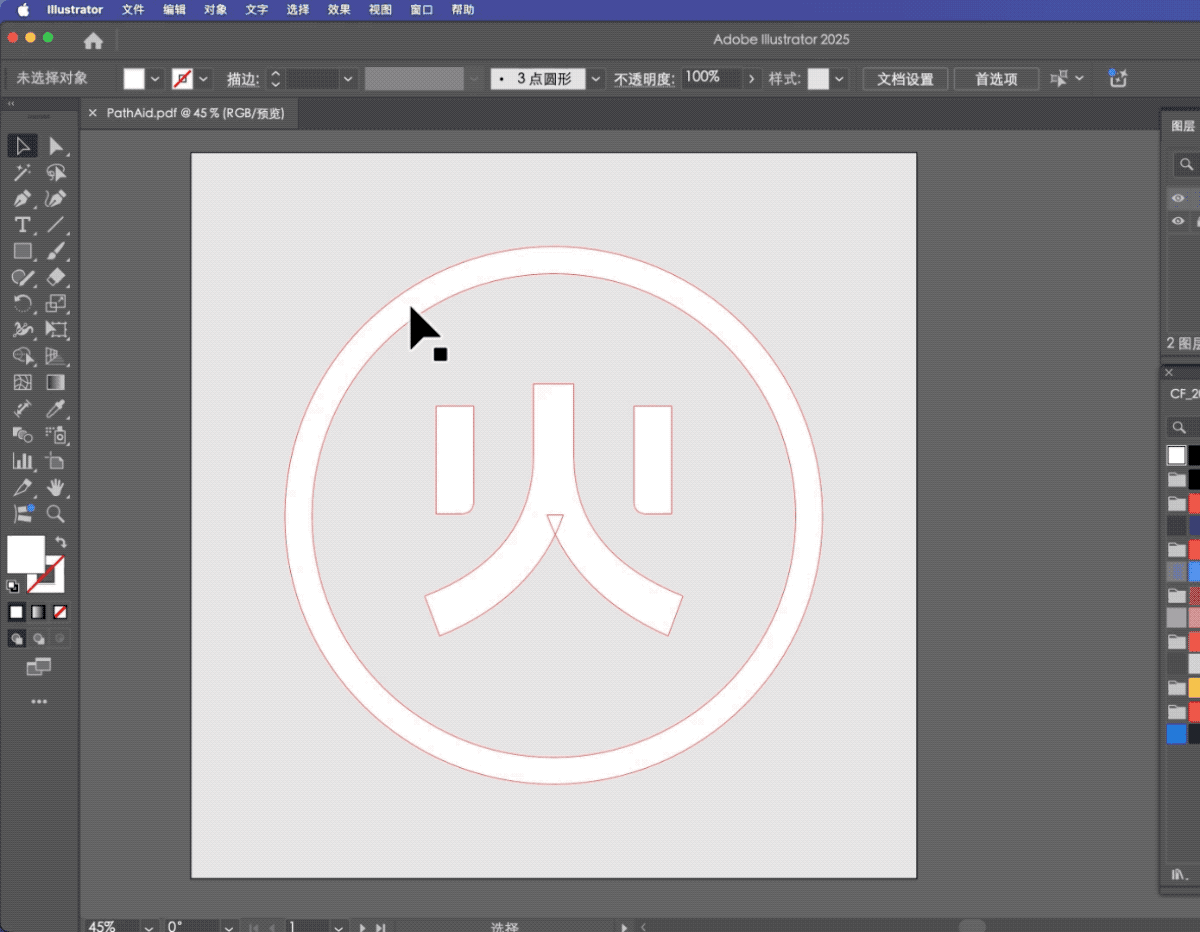
Task: Select the Shape Builder tool
Action: [x=22, y=356]
